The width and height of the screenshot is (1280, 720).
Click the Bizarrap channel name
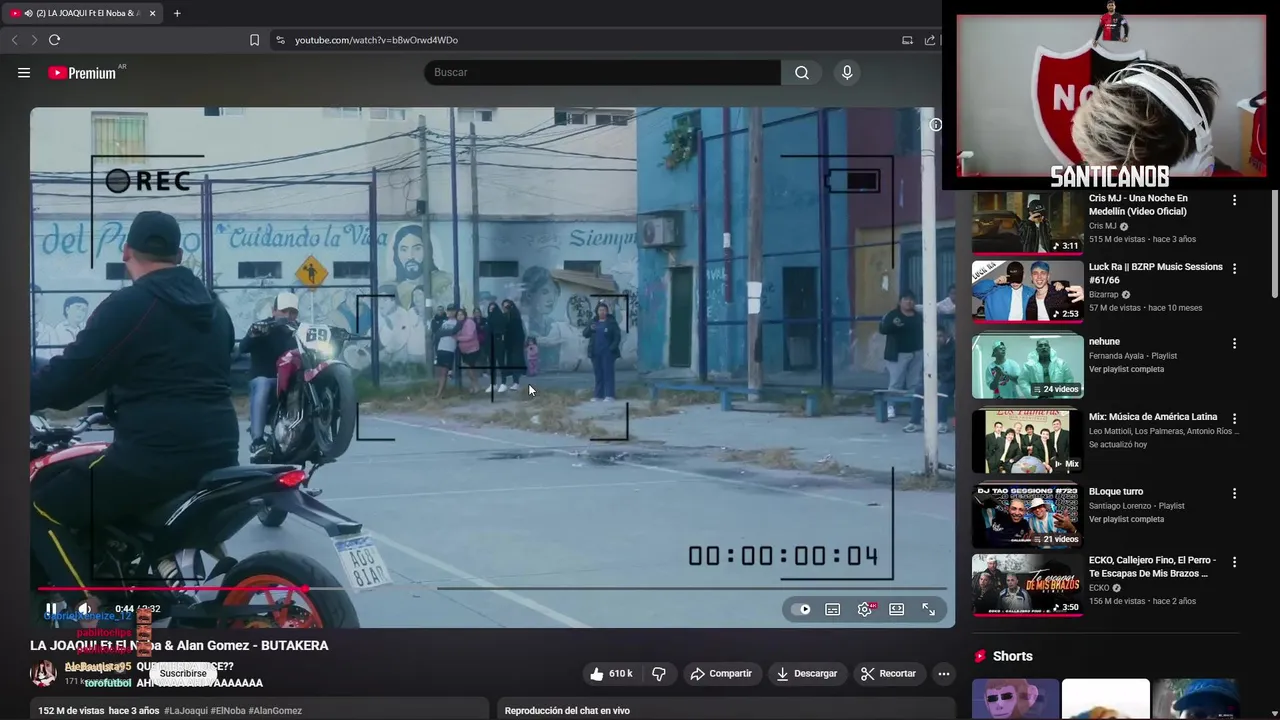[1104, 295]
